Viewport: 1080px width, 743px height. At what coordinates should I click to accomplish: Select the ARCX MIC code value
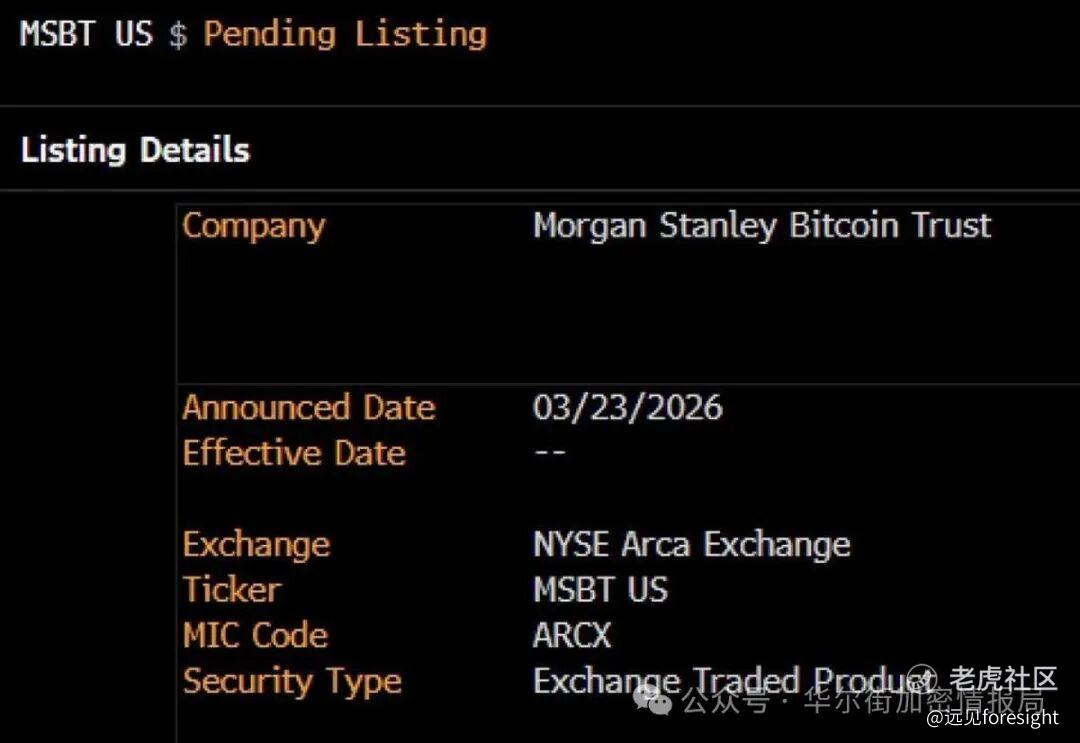(x=572, y=635)
